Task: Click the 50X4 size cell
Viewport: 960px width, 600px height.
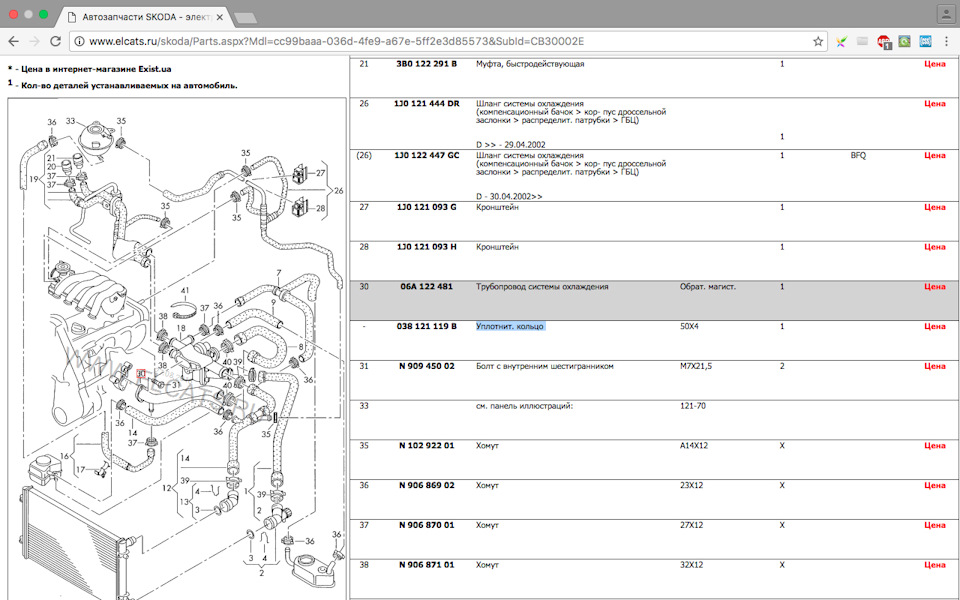Action: [x=689, y=326]
